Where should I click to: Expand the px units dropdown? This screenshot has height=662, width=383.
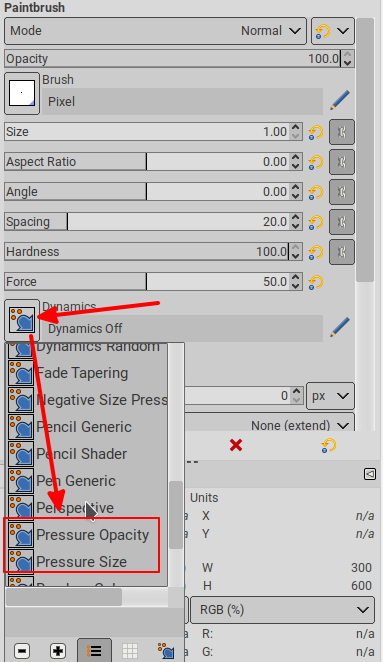click(x=330, y=396)
